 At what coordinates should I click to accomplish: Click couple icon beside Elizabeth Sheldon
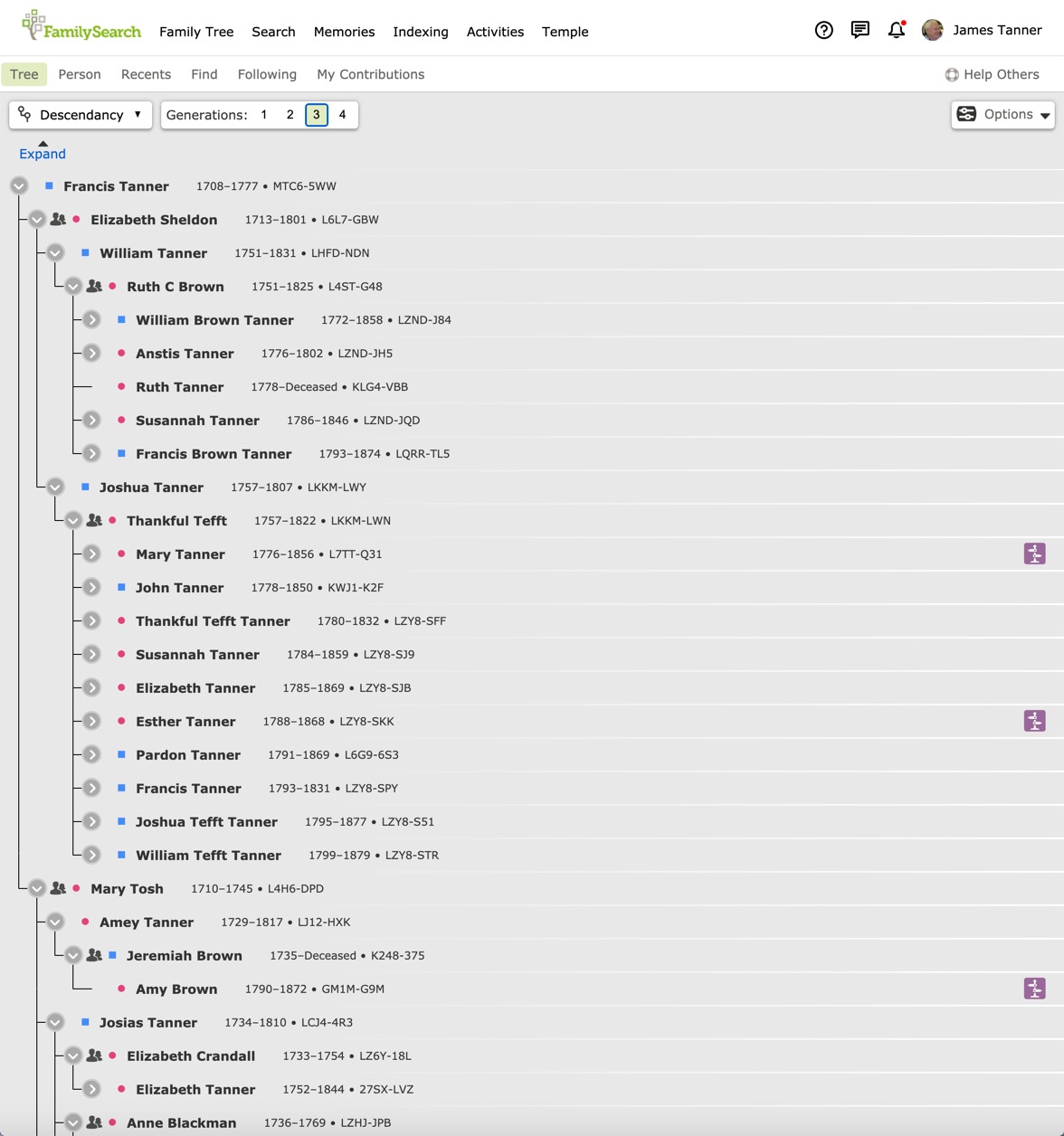pos(58,219)
